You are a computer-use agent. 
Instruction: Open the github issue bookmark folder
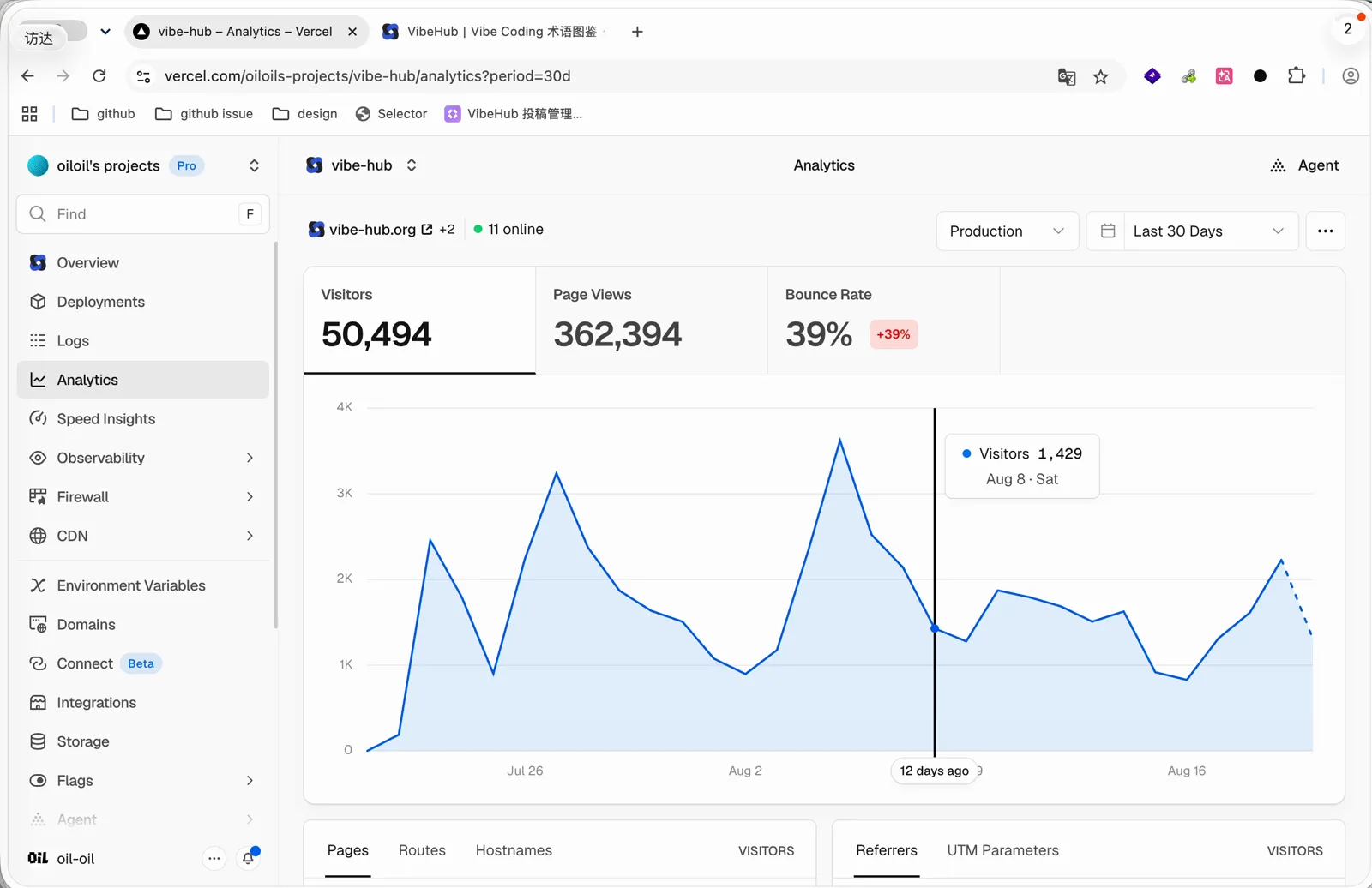204,114
